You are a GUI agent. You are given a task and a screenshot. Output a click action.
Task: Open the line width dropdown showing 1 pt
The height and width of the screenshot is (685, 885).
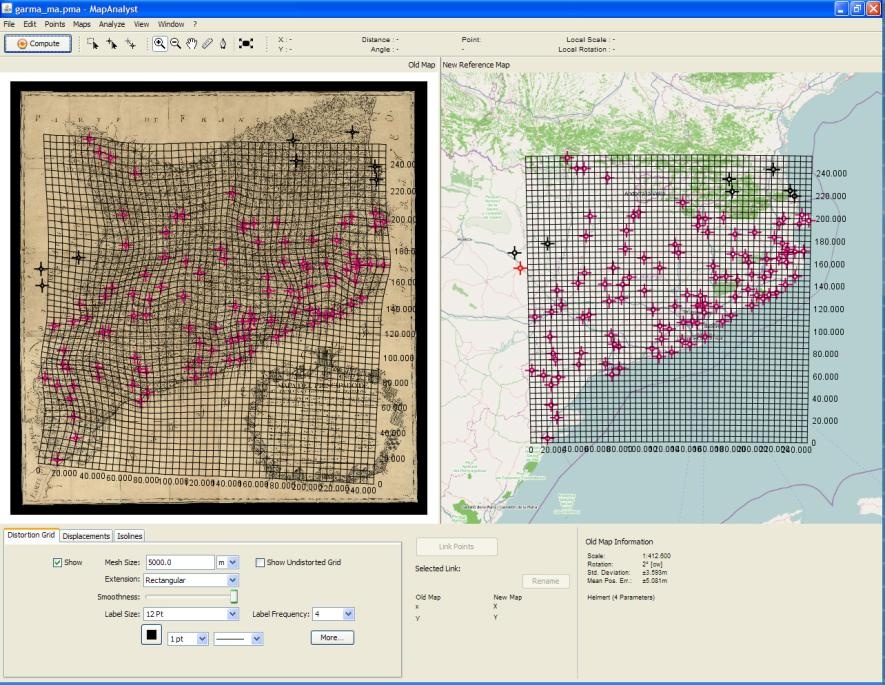pos(188,639)
